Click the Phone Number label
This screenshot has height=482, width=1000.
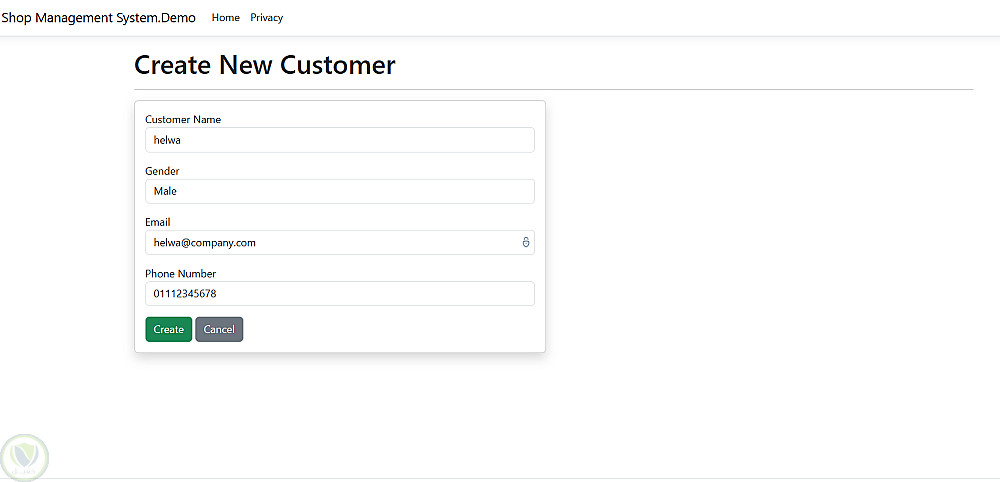[180, 274]
